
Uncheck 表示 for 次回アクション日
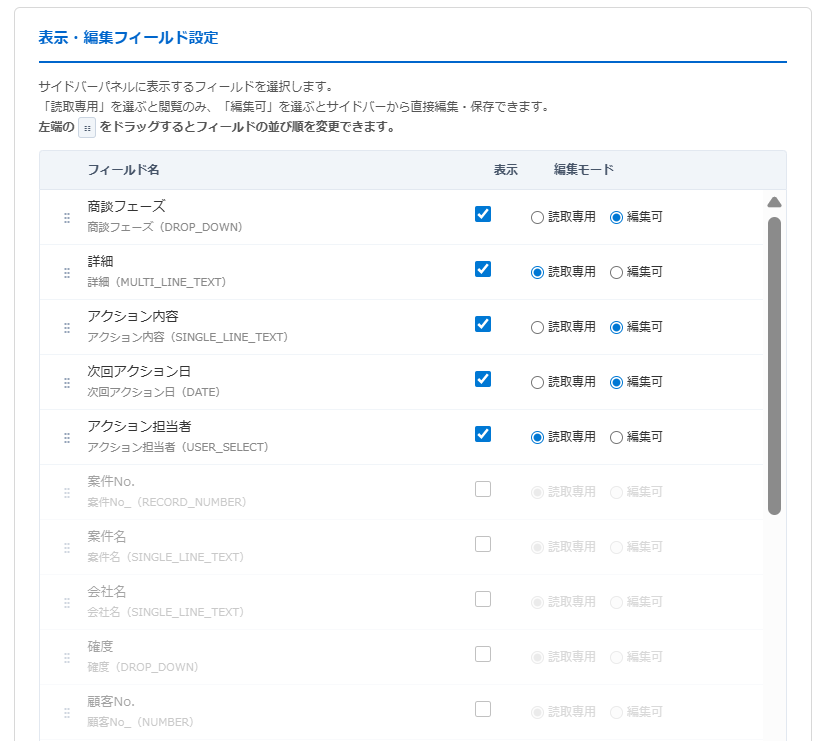coord(483,379)
